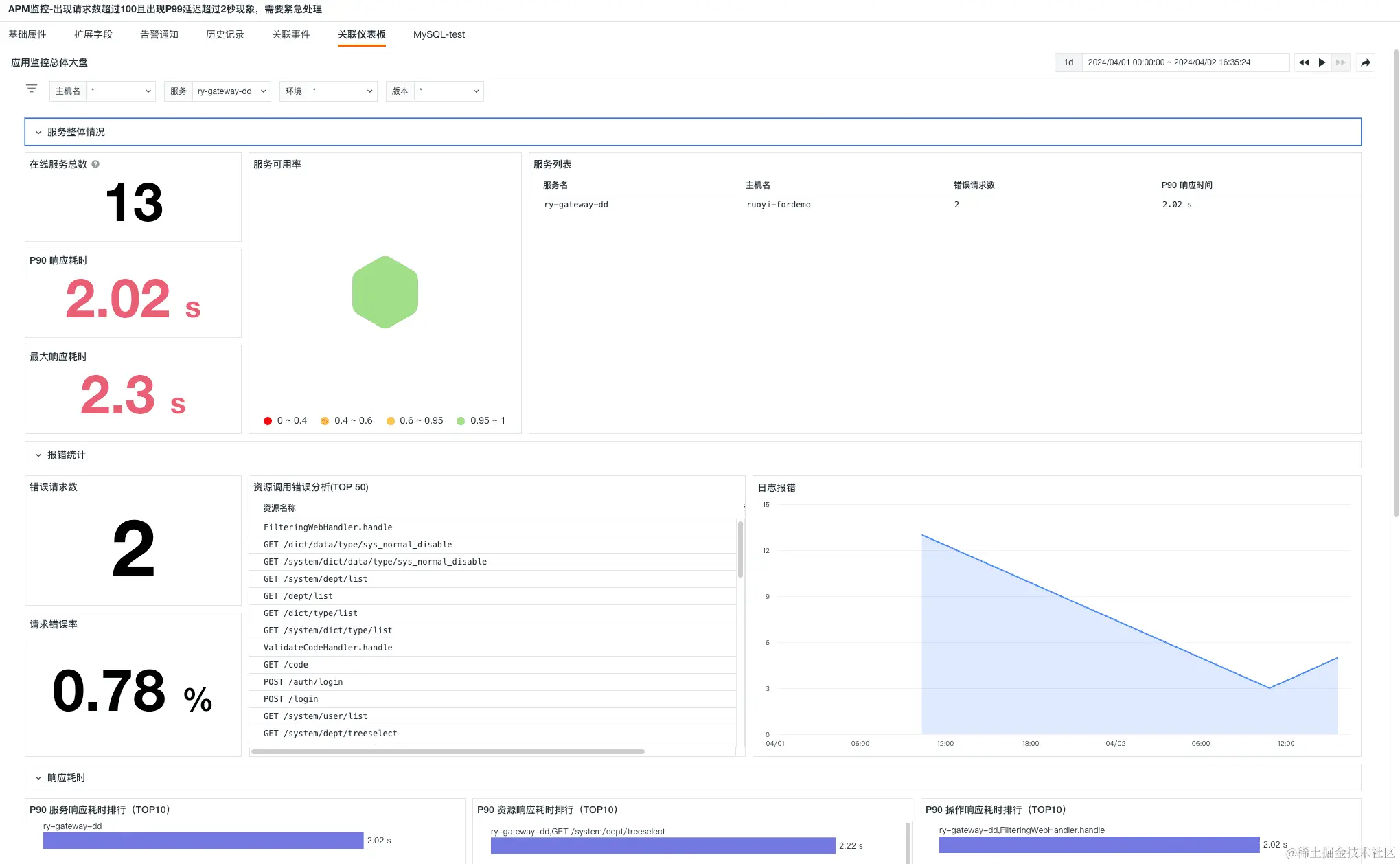Image resolution: width=1400 pixels, height=864 pixels.
Task: Click the help icon beside 在线服务总数
Action: [95, 164]
